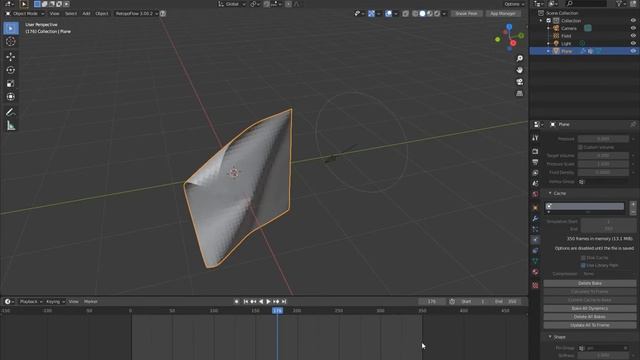Viewport: 640px width, 360px height.
Task: Select the Scale tool
Action: [x=11, y=84]
